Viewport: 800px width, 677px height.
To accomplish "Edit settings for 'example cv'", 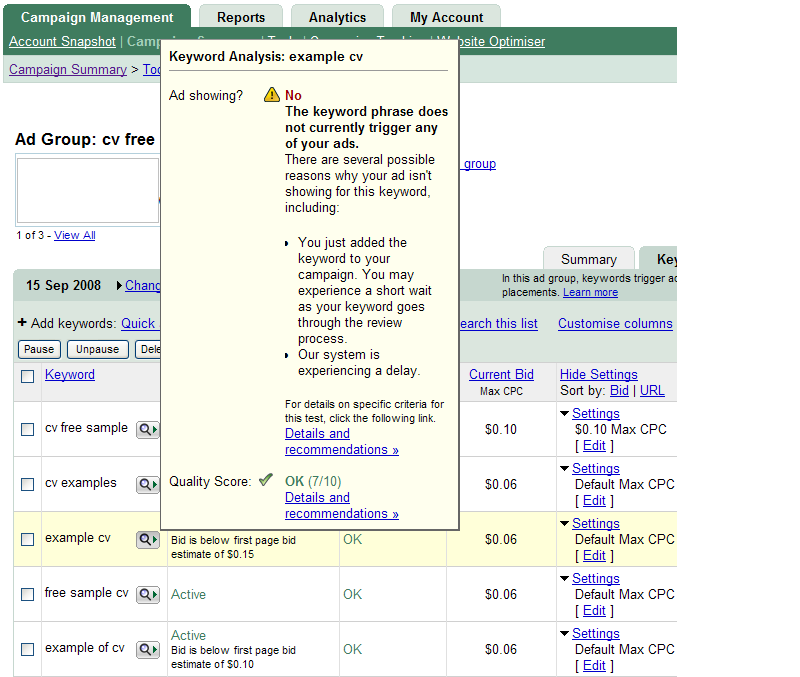I will pos(594,556).
